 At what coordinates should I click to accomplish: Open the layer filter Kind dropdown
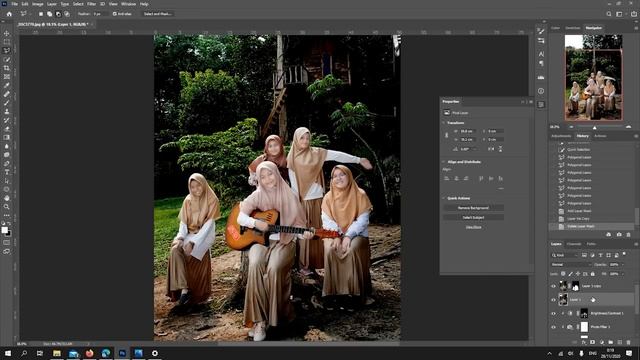pyautogui.click(x=565, y=255)
